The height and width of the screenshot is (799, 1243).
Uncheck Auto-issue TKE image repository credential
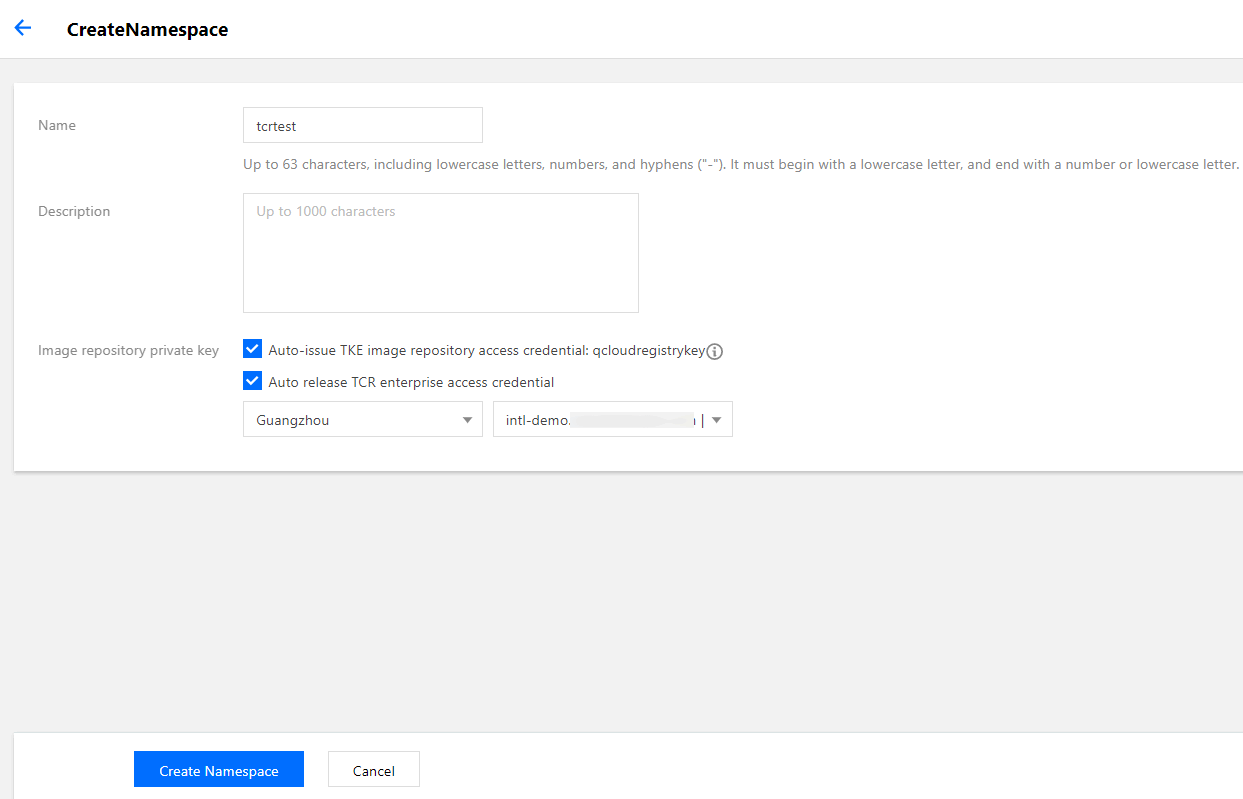click(253, 349)
